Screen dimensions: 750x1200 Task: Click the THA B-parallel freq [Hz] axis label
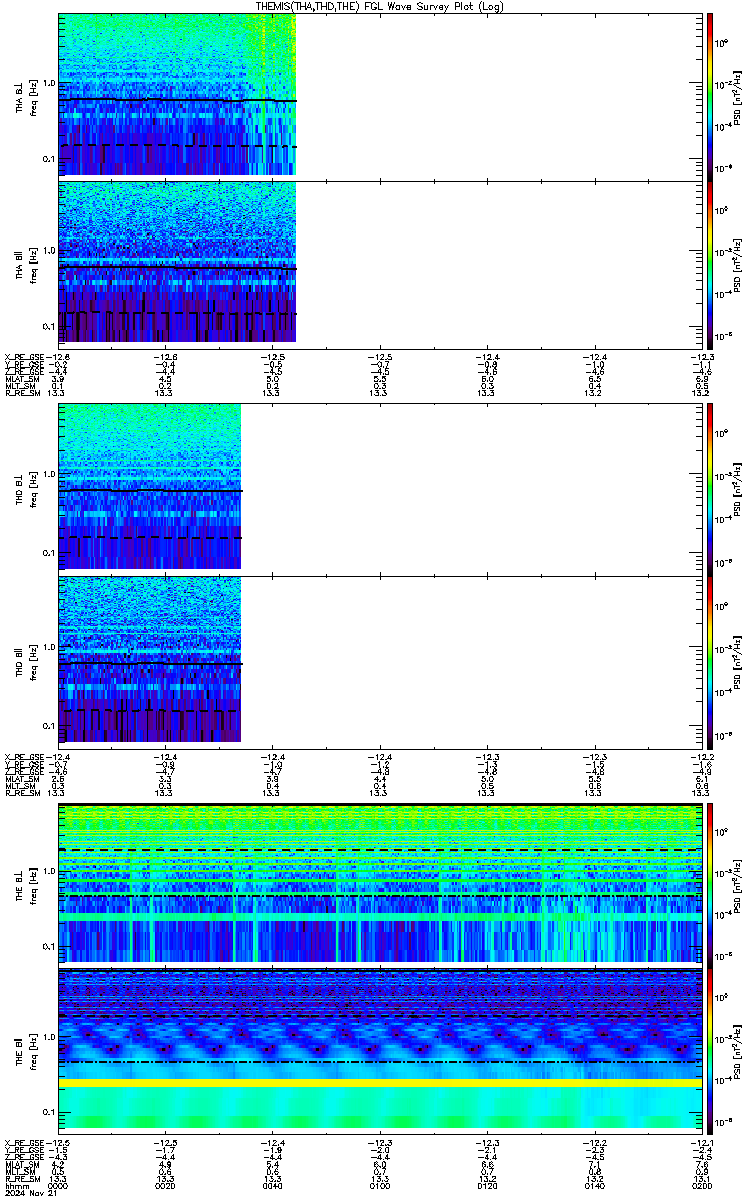tap(32, 265)
